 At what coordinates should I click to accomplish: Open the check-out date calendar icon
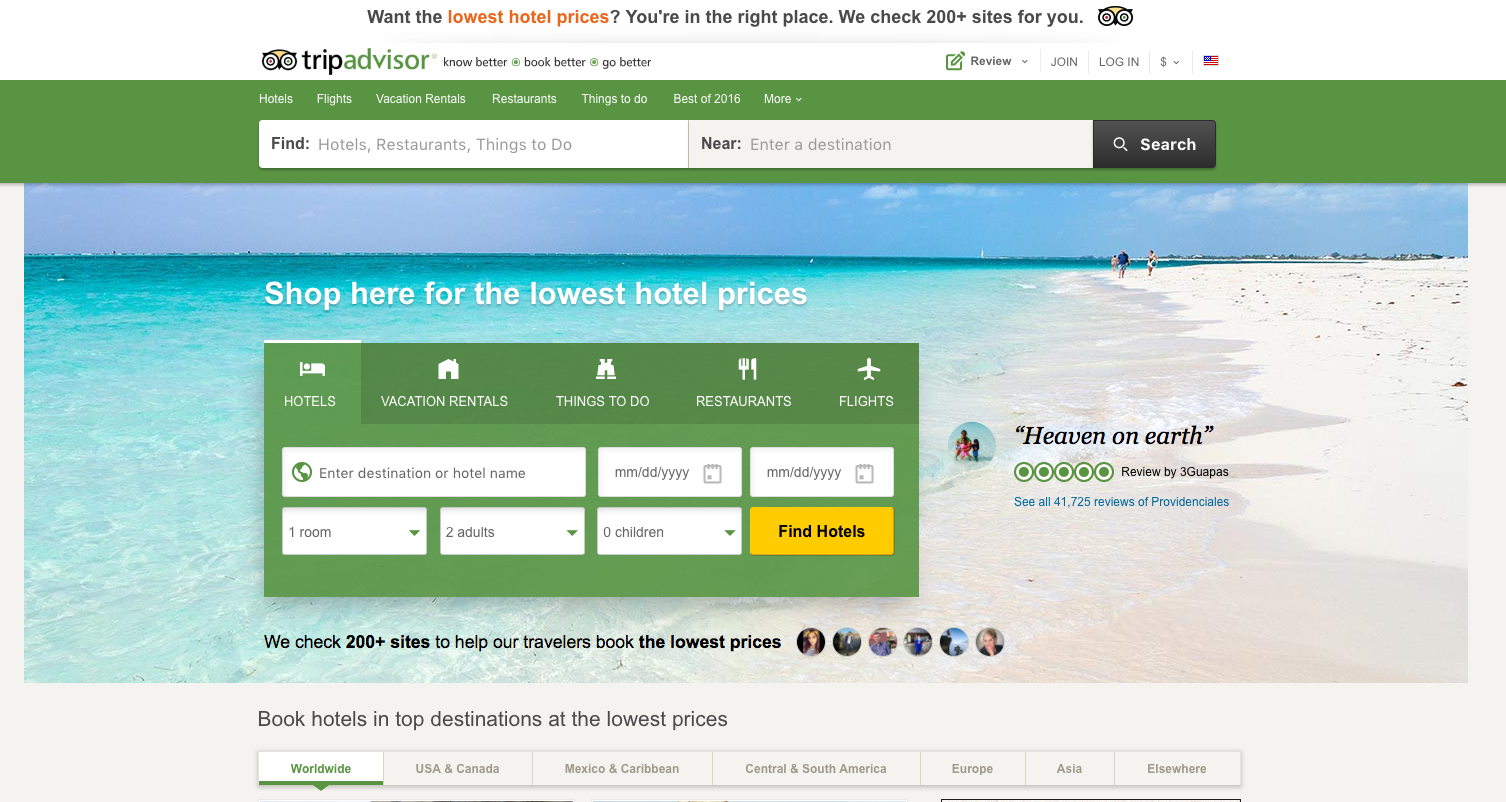click(x=864, y=473)
